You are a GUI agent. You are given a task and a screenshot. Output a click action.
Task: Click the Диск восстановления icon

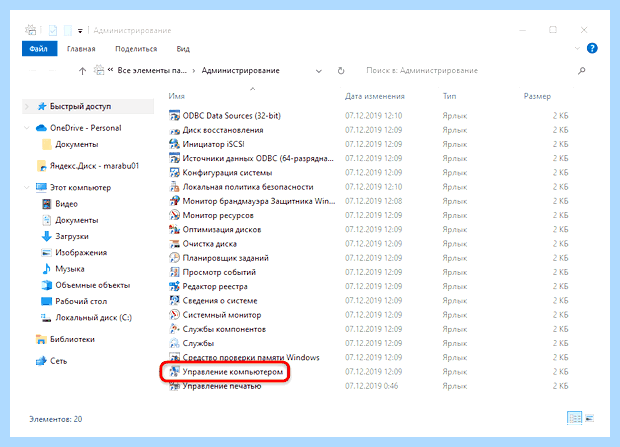[174, 130]
